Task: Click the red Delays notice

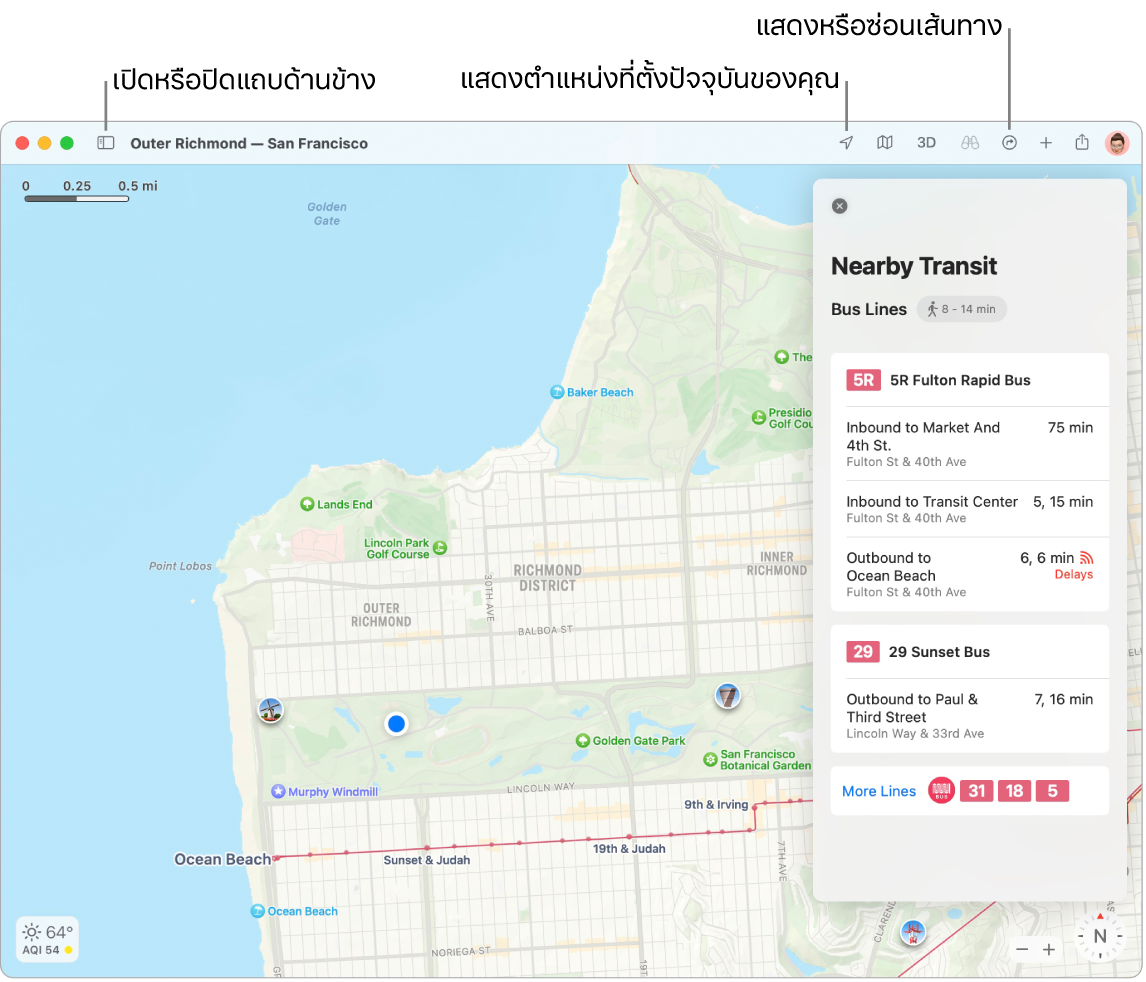Action: pos(1074,574)
